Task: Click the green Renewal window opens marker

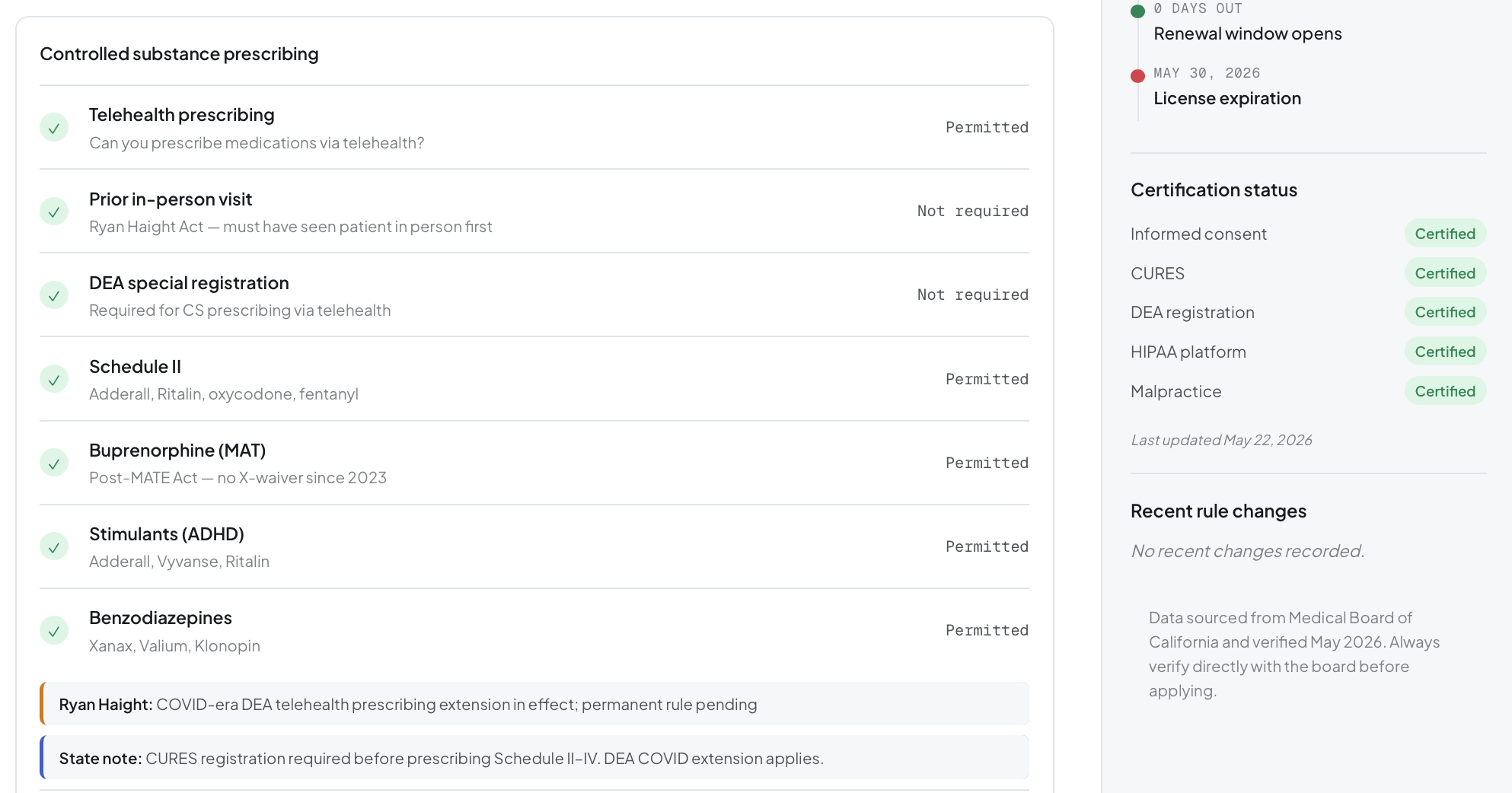Action: click(1138, 11)
